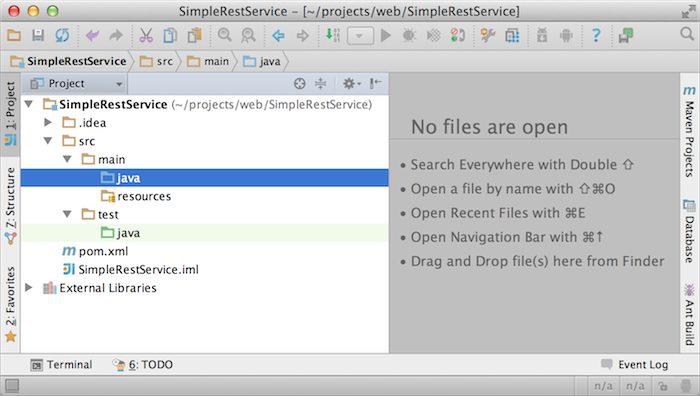Screen dimensions: 700x396
Task: Open the 7: Structure side tab
Action: 10,205
